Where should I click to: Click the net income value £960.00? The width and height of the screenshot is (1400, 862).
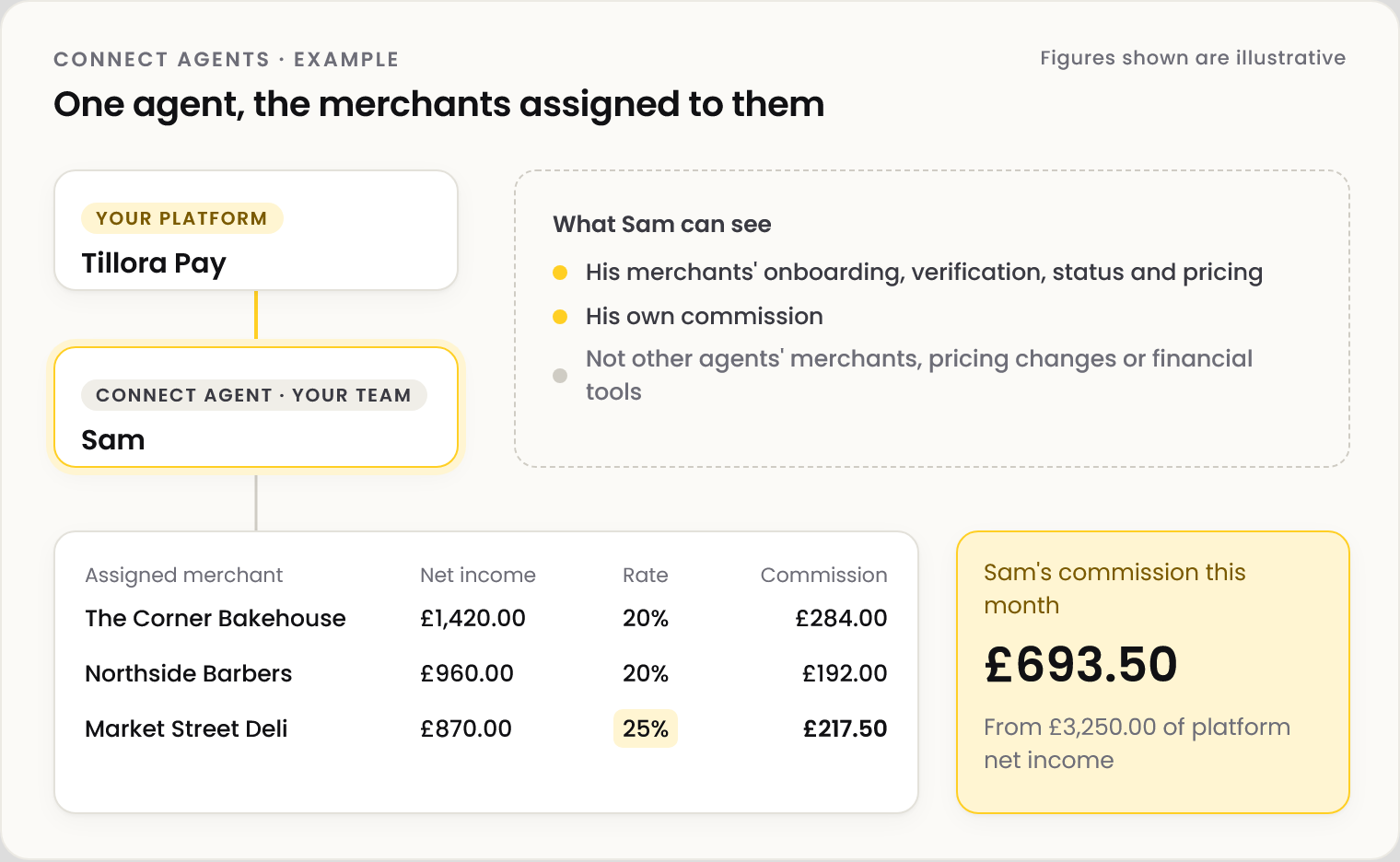[467, 674]
